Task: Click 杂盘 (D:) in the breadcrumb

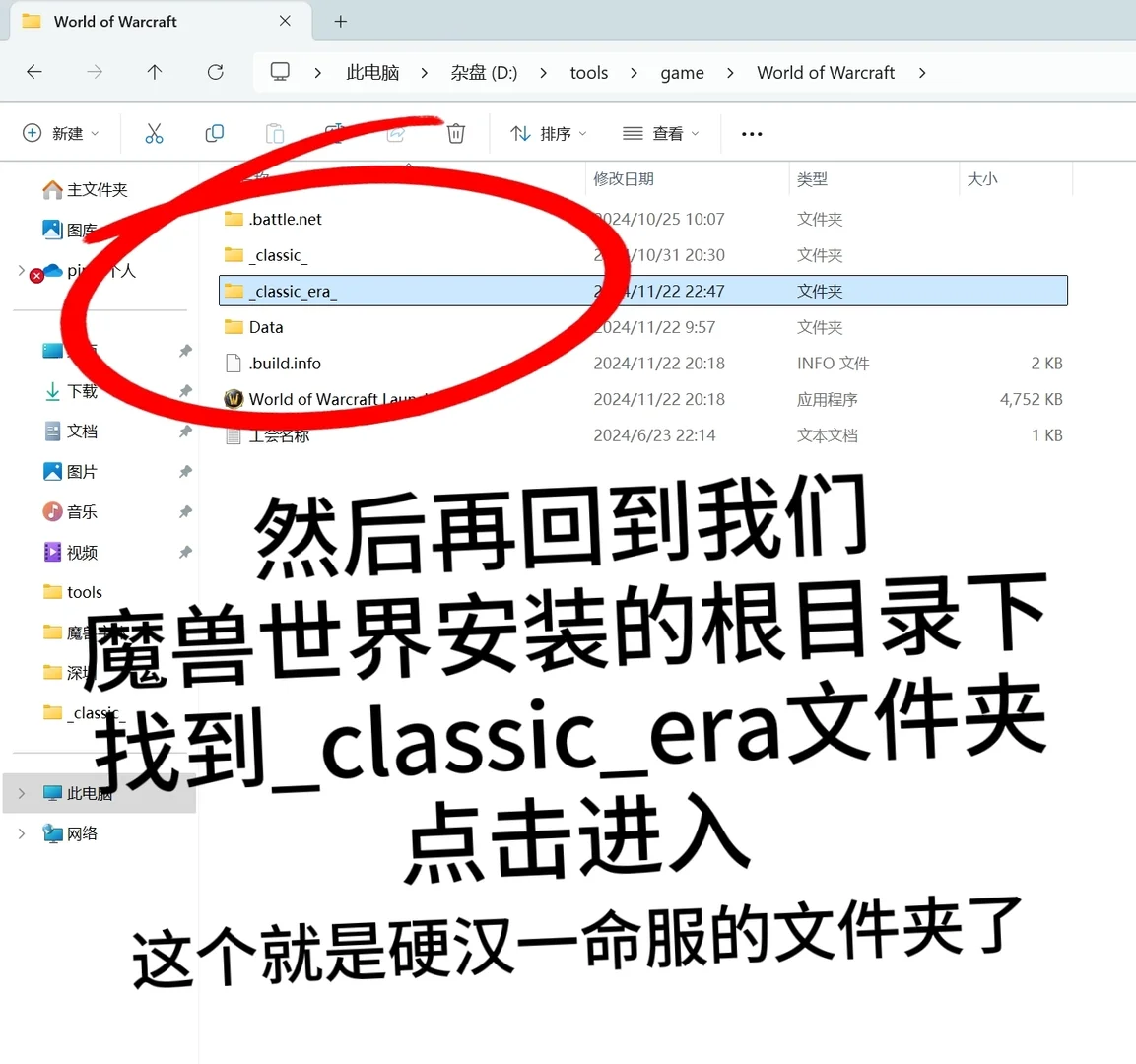Action: coord(484,73)
